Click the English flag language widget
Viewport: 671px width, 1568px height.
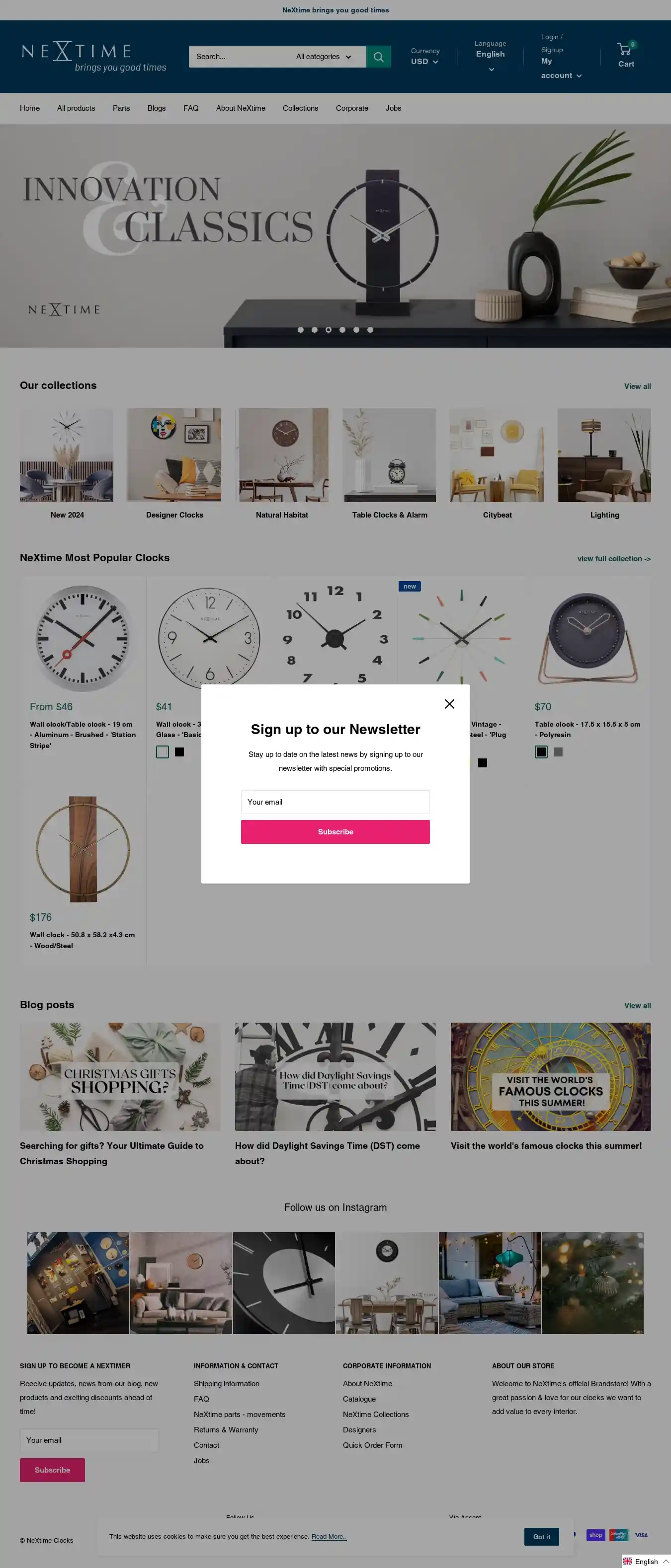646,1561
